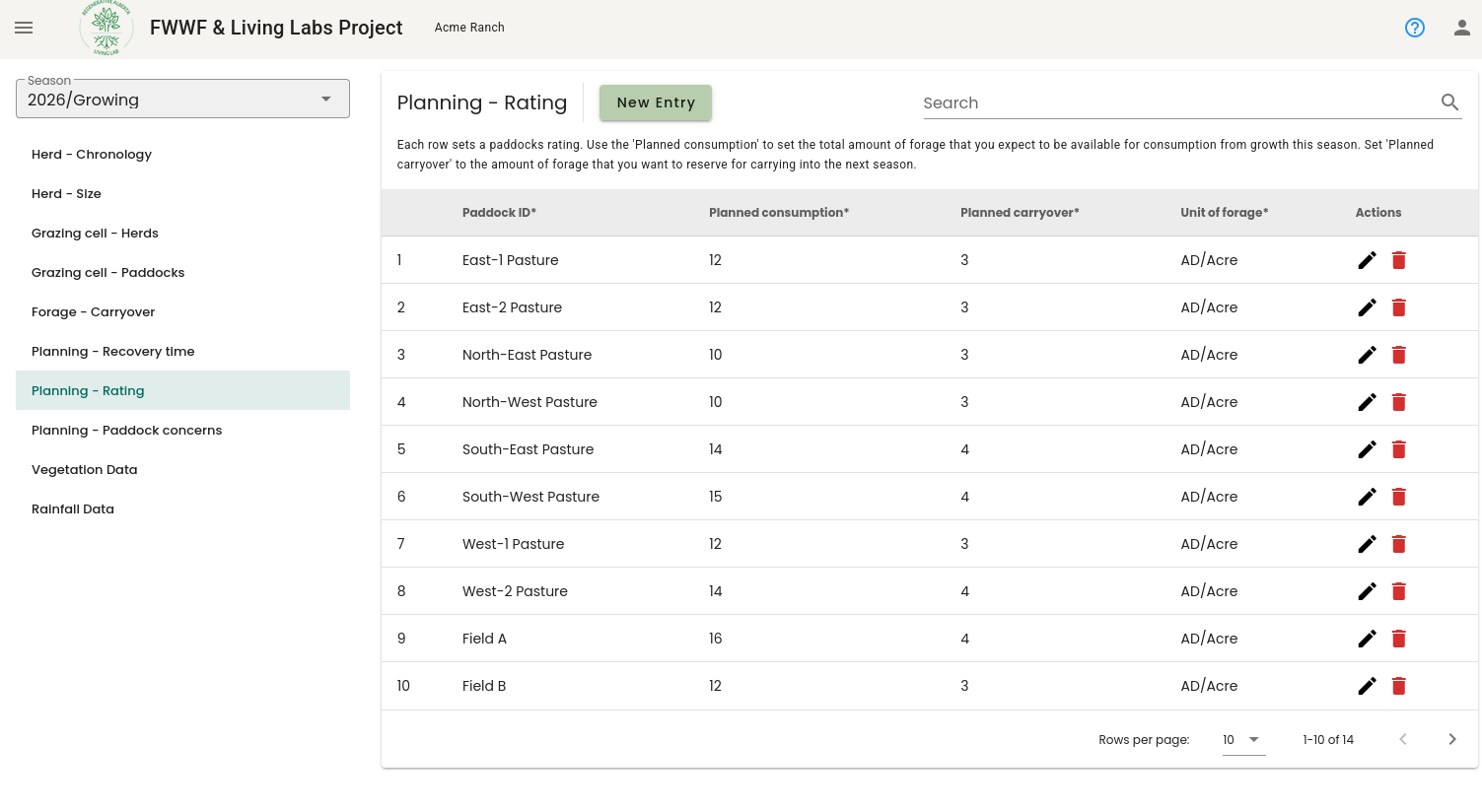This screenshot has width=1482, height=812.
Task: Click into the Search field
Action: (1178, 102)
